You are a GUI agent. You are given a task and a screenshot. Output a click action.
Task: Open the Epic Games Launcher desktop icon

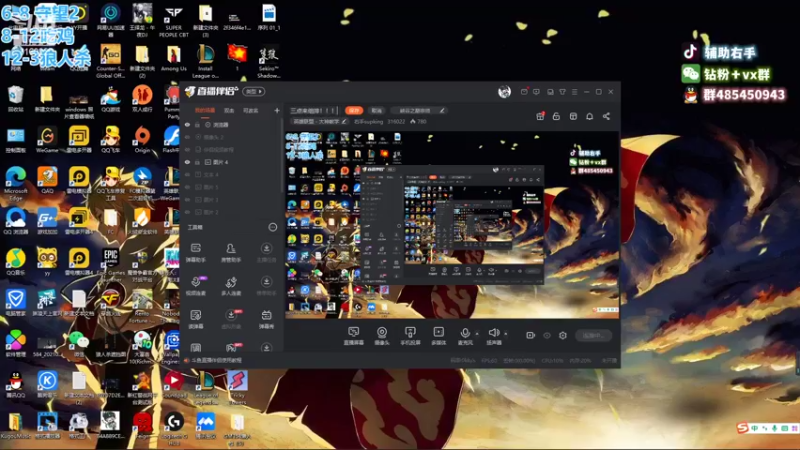[x=111, y=263]
